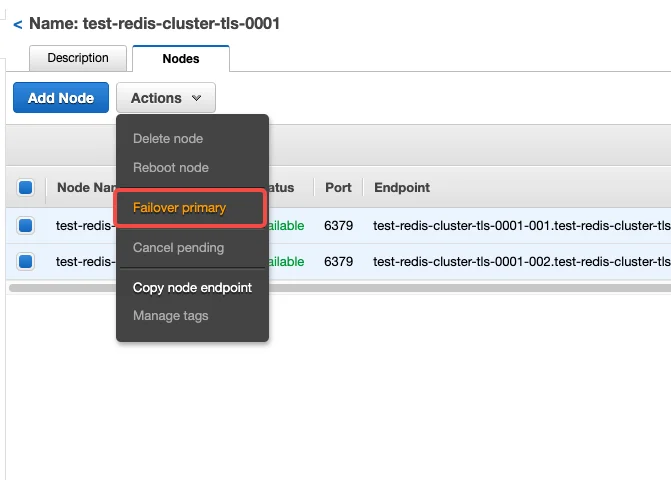671x480 pixels.
Task: Uncheck the 0001-002 node row checkbox
Action: pyautogui.click(x=26, y=261)
